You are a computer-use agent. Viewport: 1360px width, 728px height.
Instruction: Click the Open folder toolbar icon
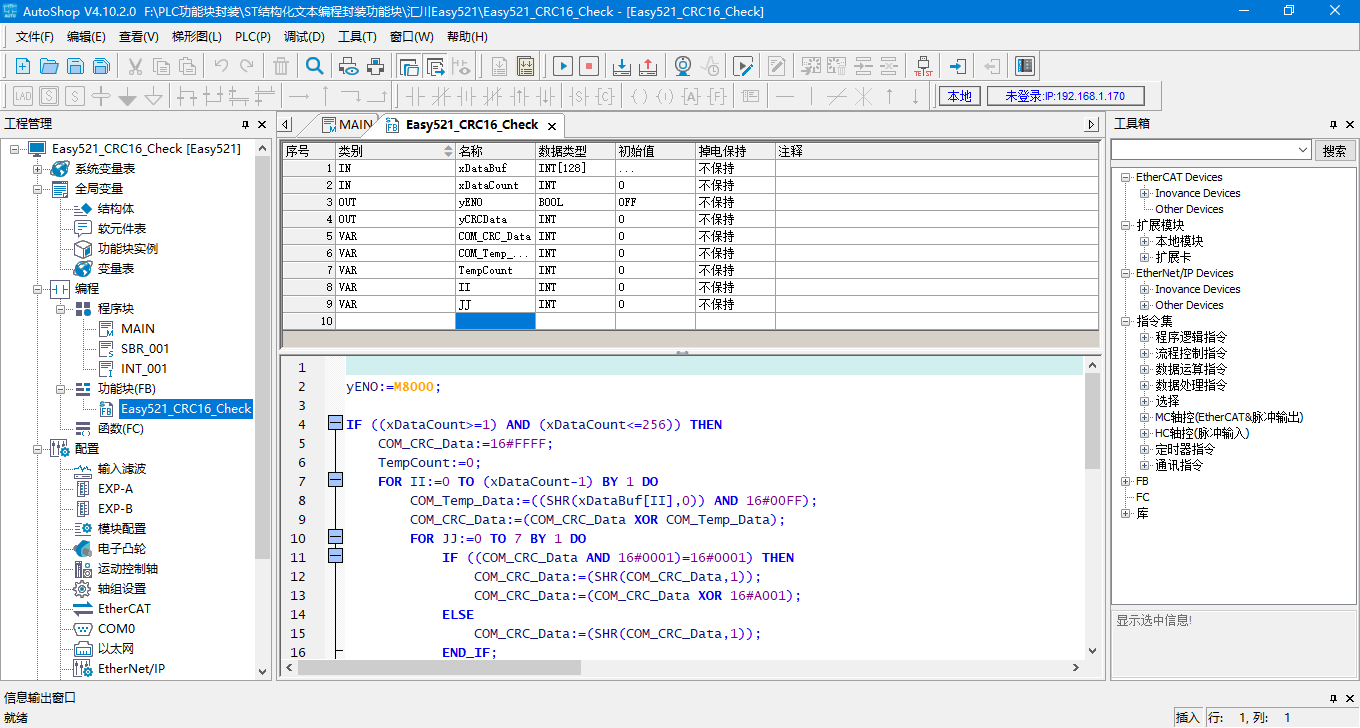coord(48,66)
